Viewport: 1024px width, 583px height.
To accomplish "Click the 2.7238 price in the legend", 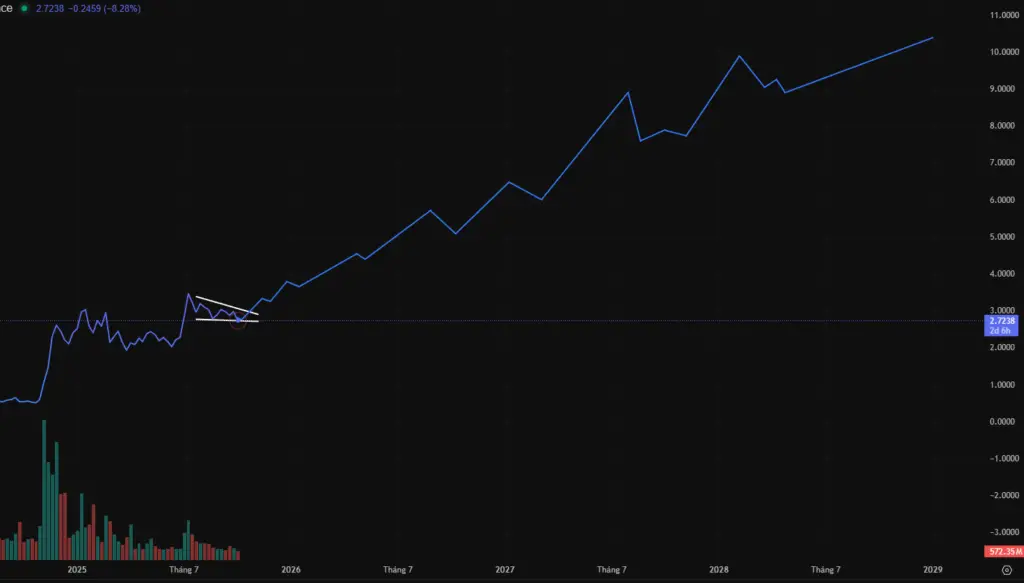I will [50, 7].
